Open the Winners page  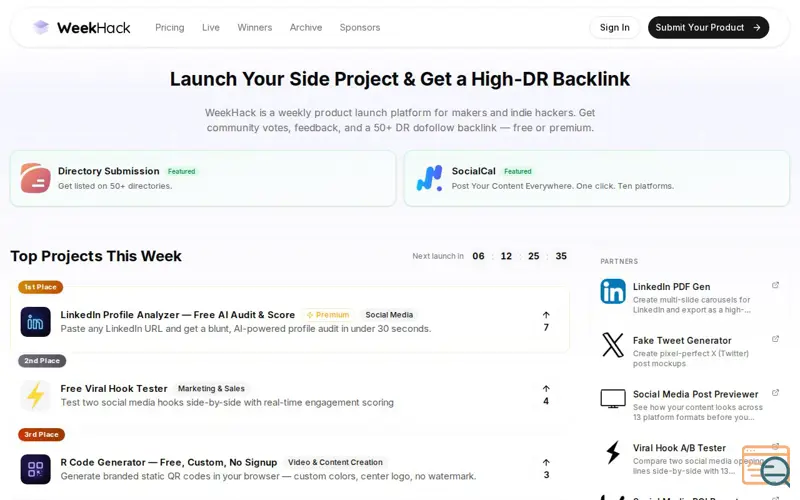[255, 28]
